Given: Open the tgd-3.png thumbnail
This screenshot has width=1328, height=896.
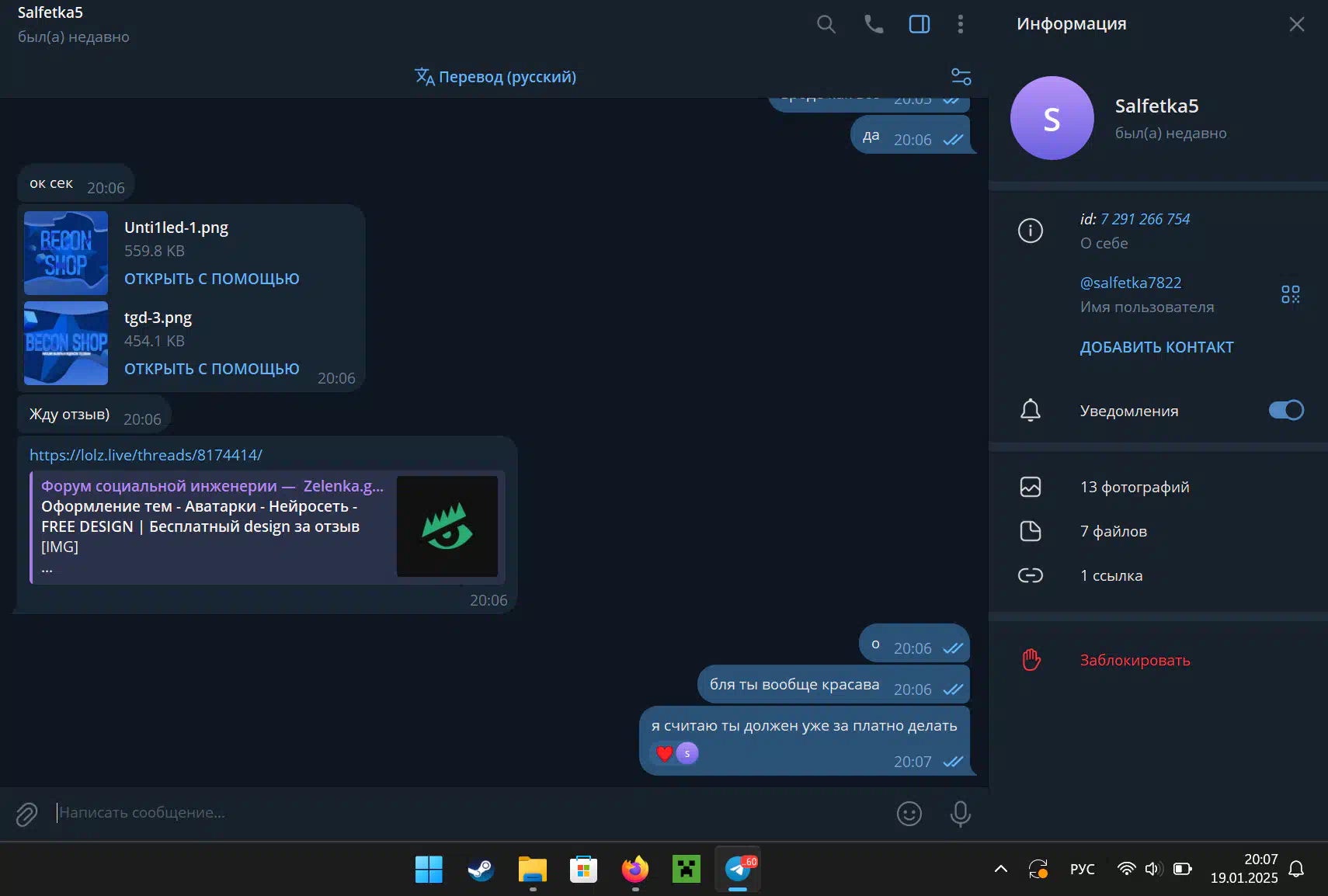Looking at the screenshot, I should (x=66, y=343).
